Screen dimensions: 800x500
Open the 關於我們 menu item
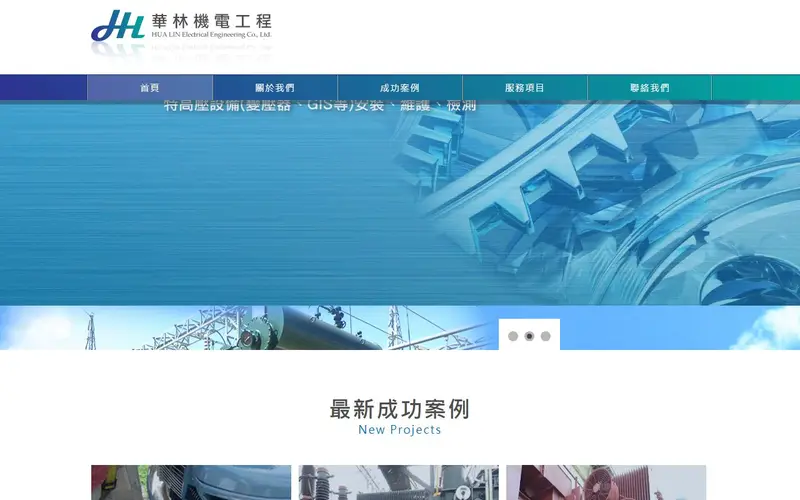point(275,88)
